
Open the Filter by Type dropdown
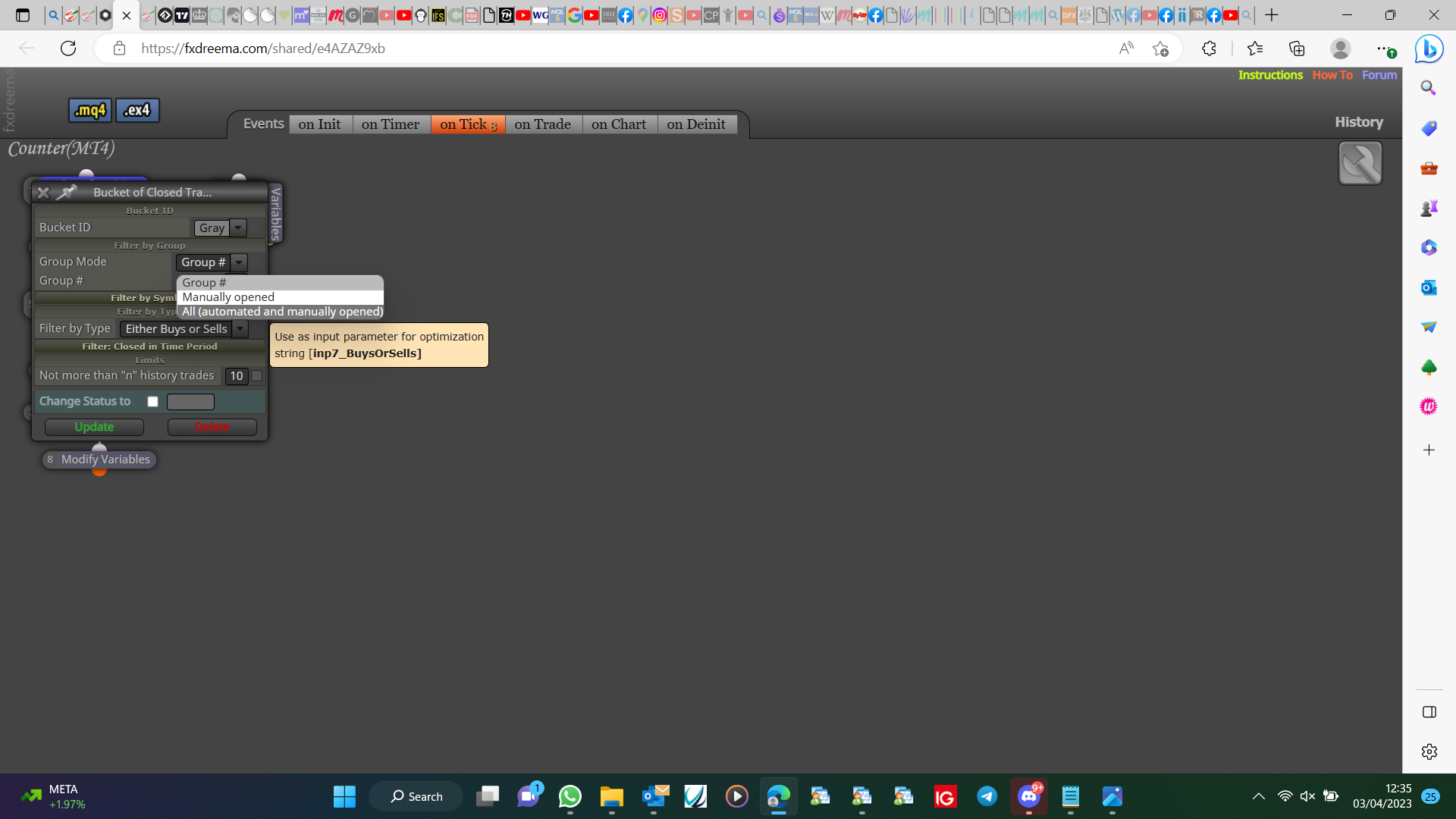coord(240,329)
